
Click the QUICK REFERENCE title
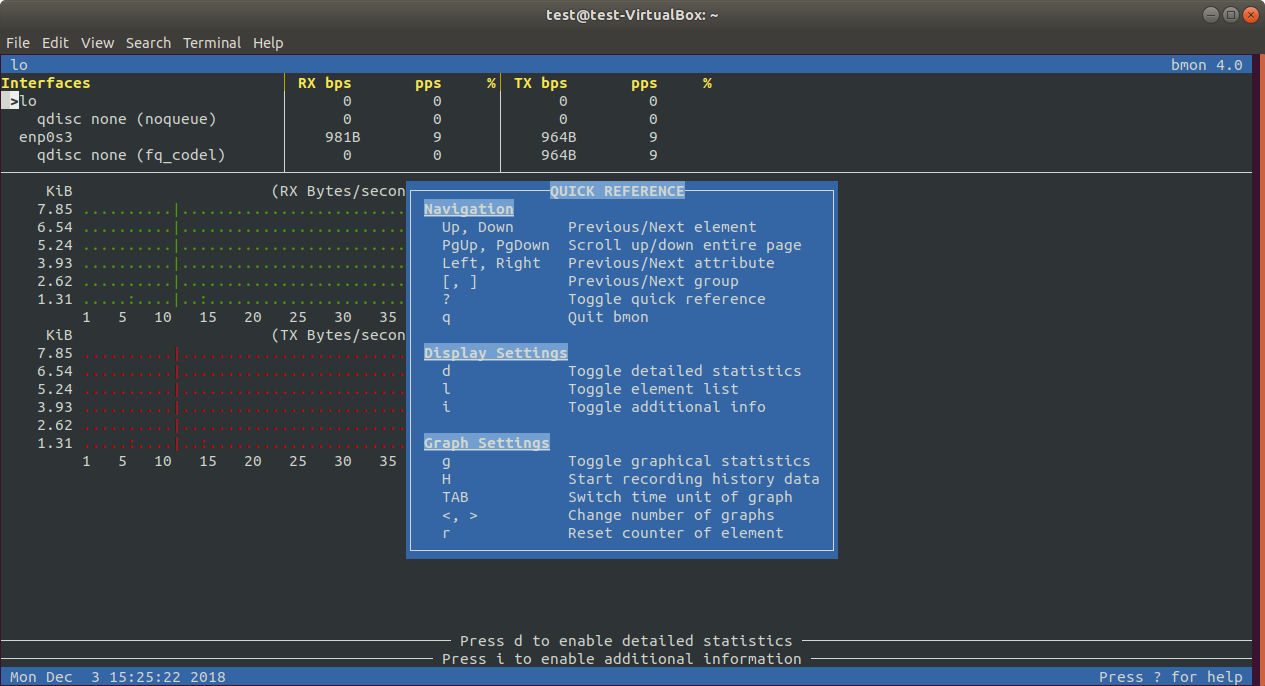click(617, 191)
